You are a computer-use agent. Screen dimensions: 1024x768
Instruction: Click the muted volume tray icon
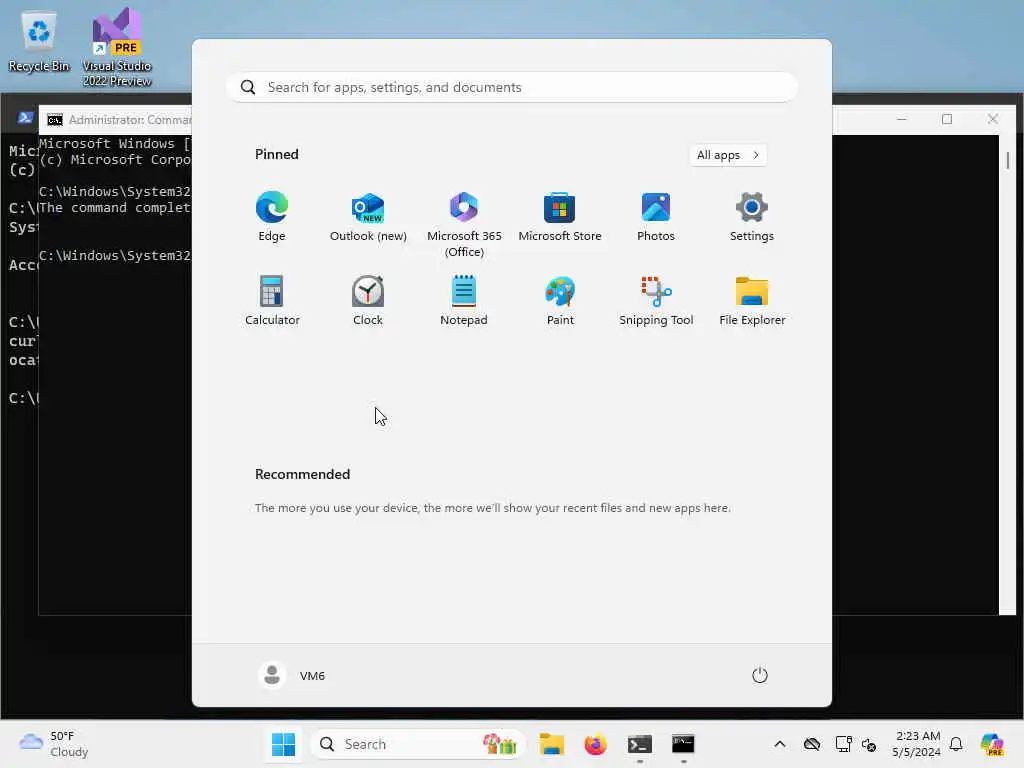pos(869,744)
